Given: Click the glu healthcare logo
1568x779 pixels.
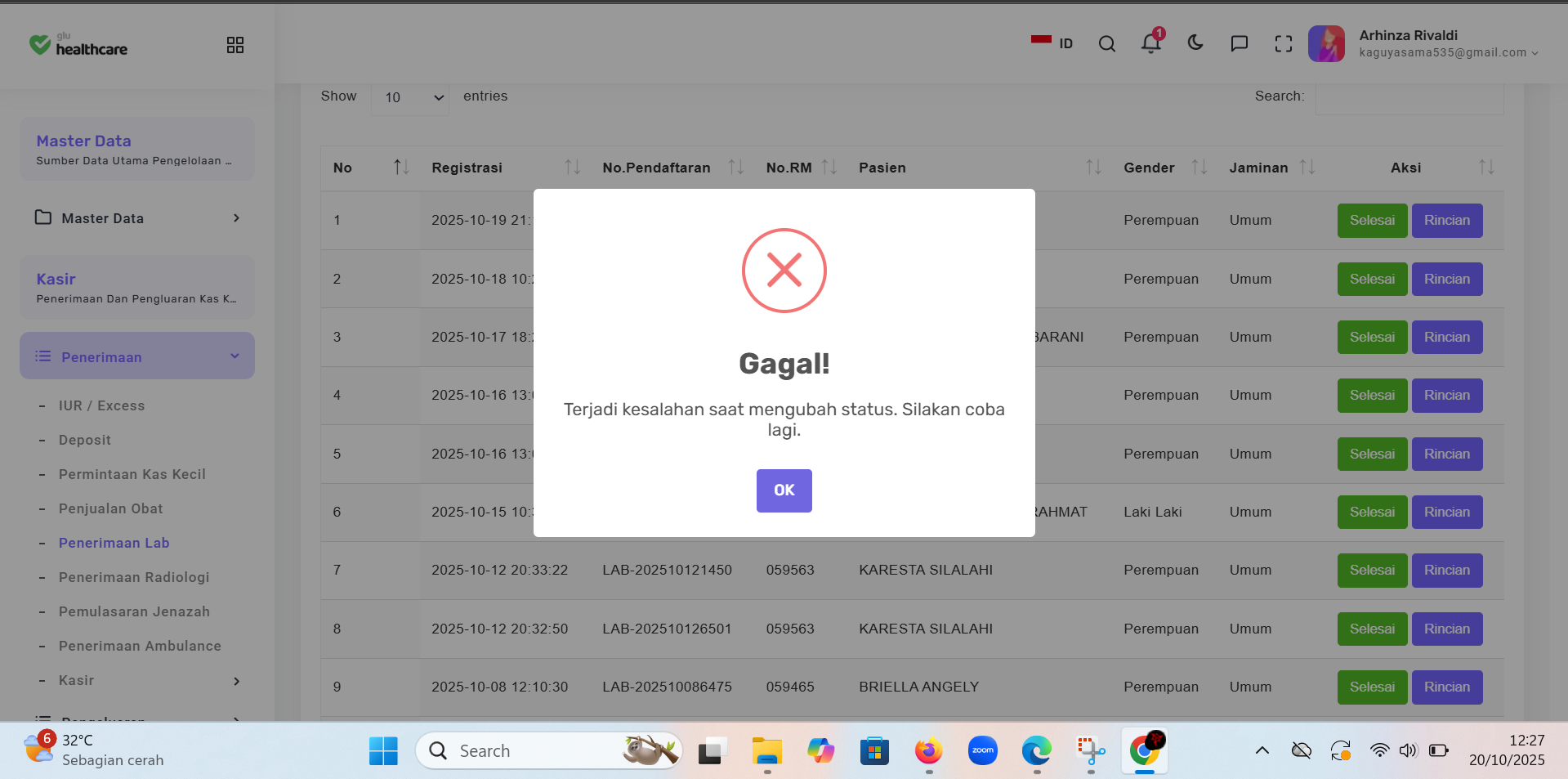Looking at the screenshot, I should (x=78, y=44).
